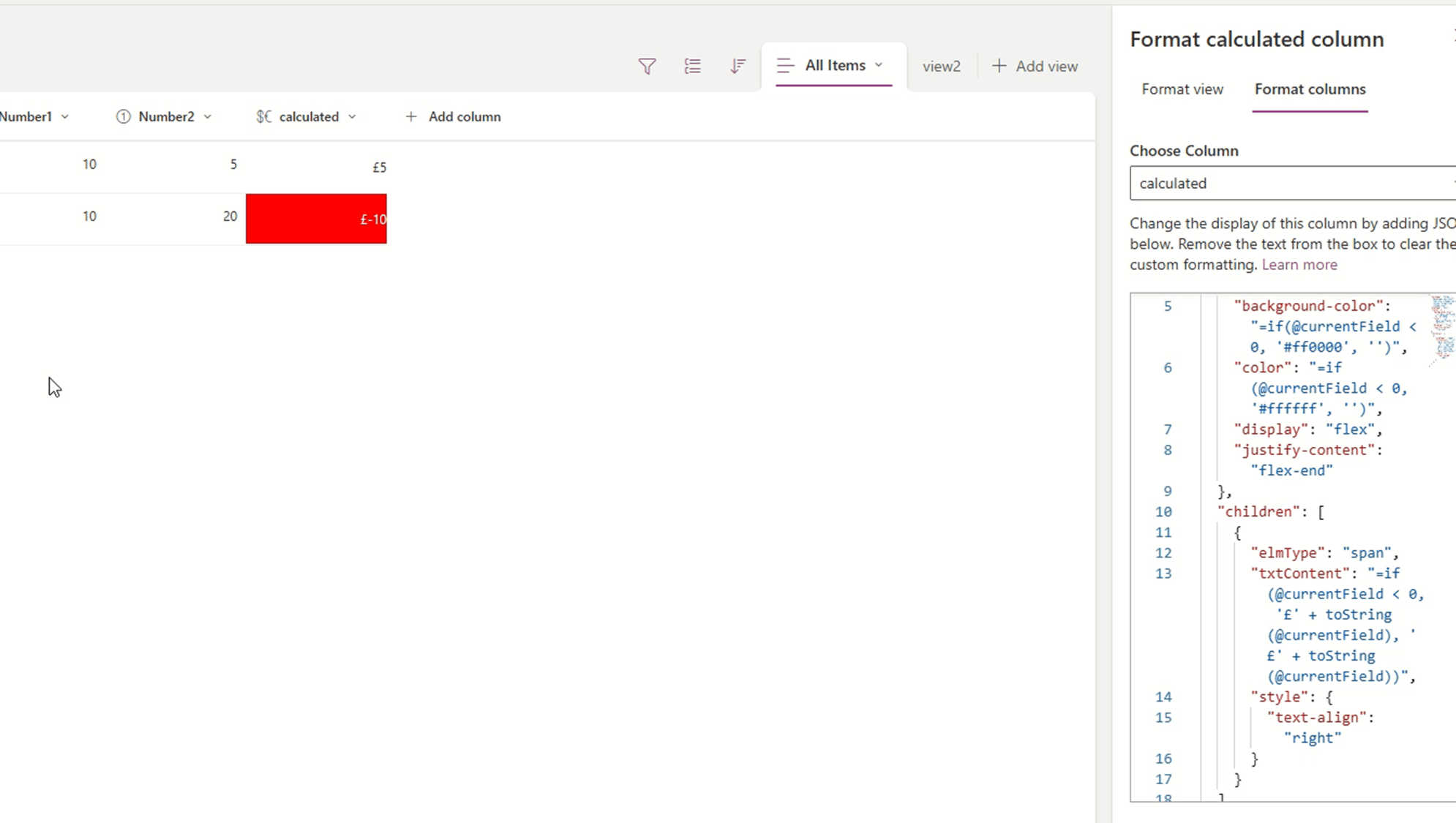Open the Choose Column combo box
Screen dimensions: 1456x823
[1292, 183]
